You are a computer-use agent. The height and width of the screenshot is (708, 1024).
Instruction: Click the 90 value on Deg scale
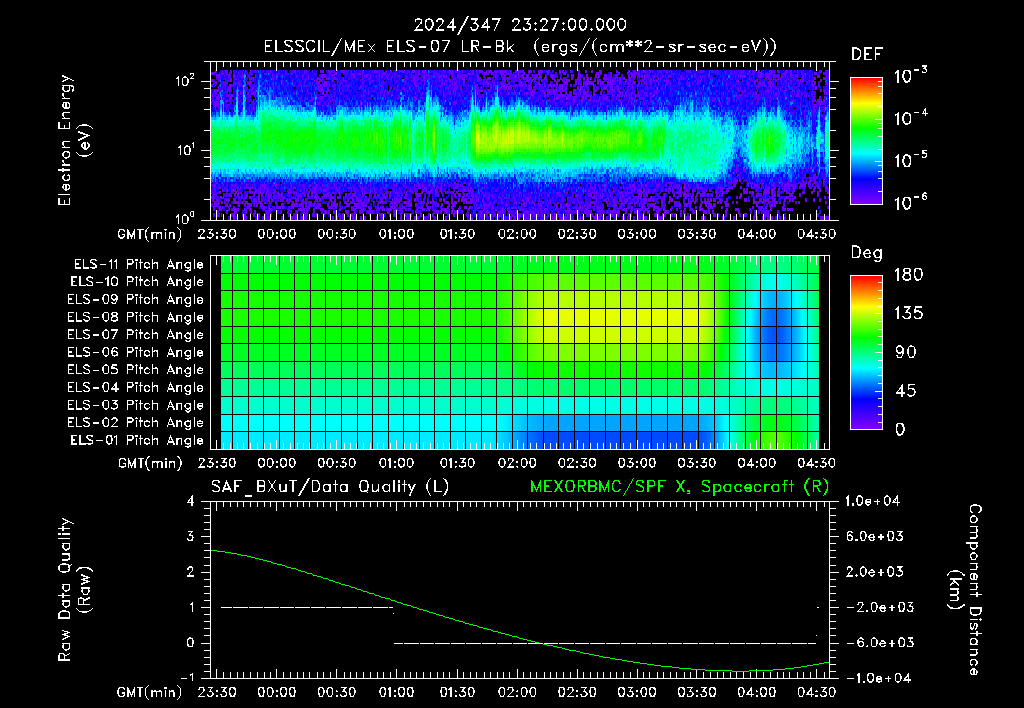point(906,353)
